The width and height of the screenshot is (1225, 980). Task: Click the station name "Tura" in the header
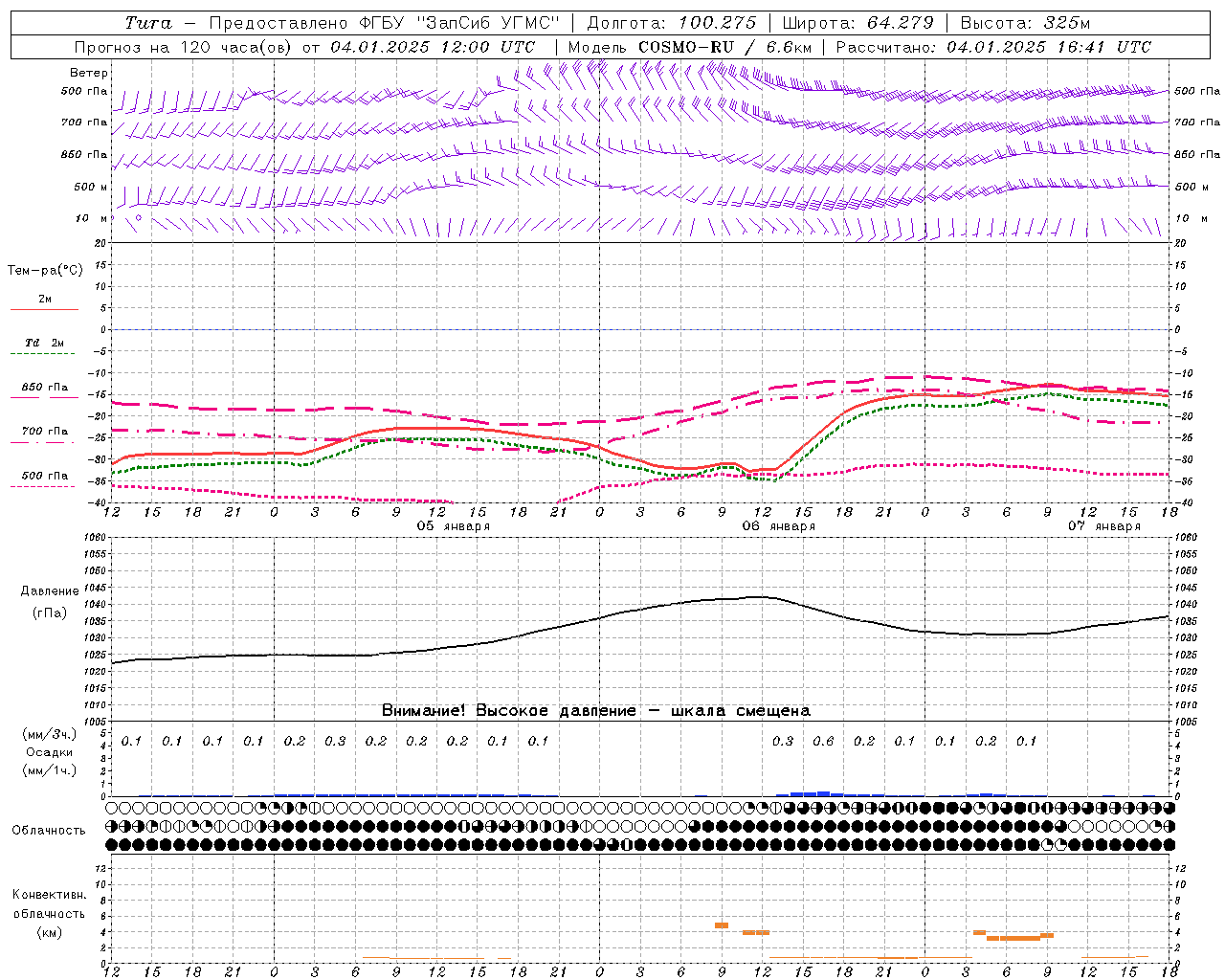coord(148,23)
